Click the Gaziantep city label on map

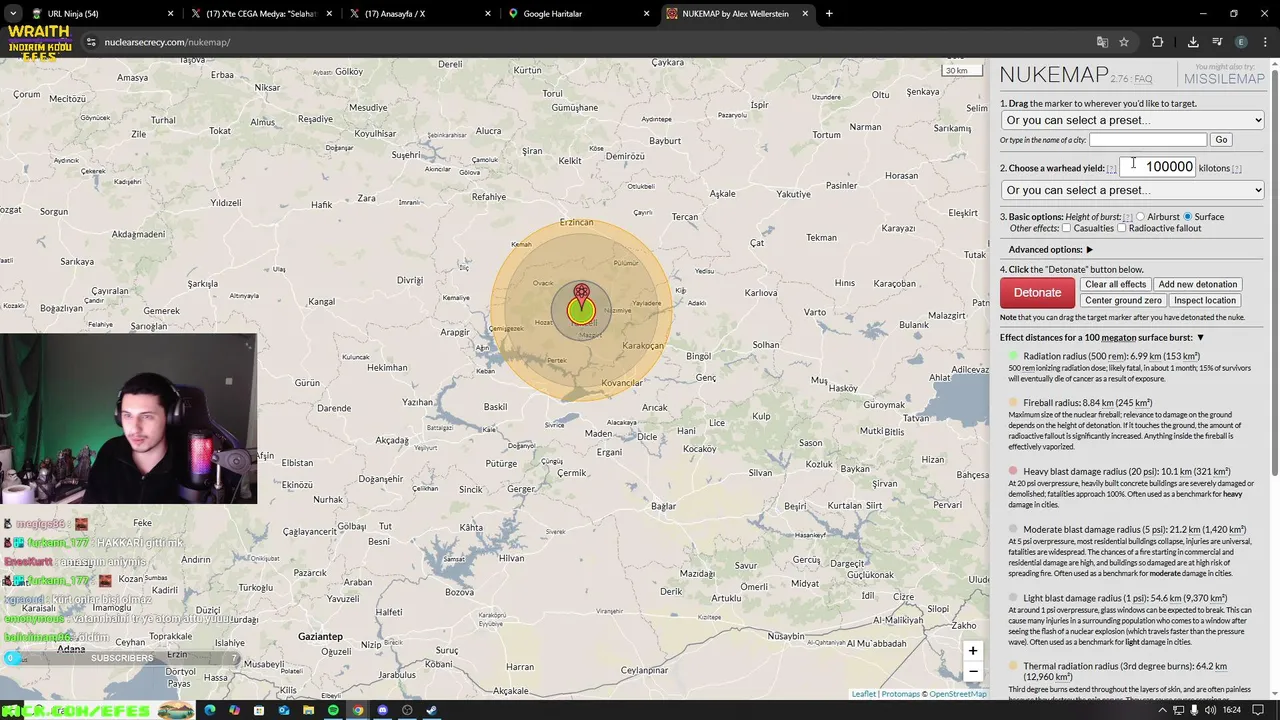coord(320,637)
